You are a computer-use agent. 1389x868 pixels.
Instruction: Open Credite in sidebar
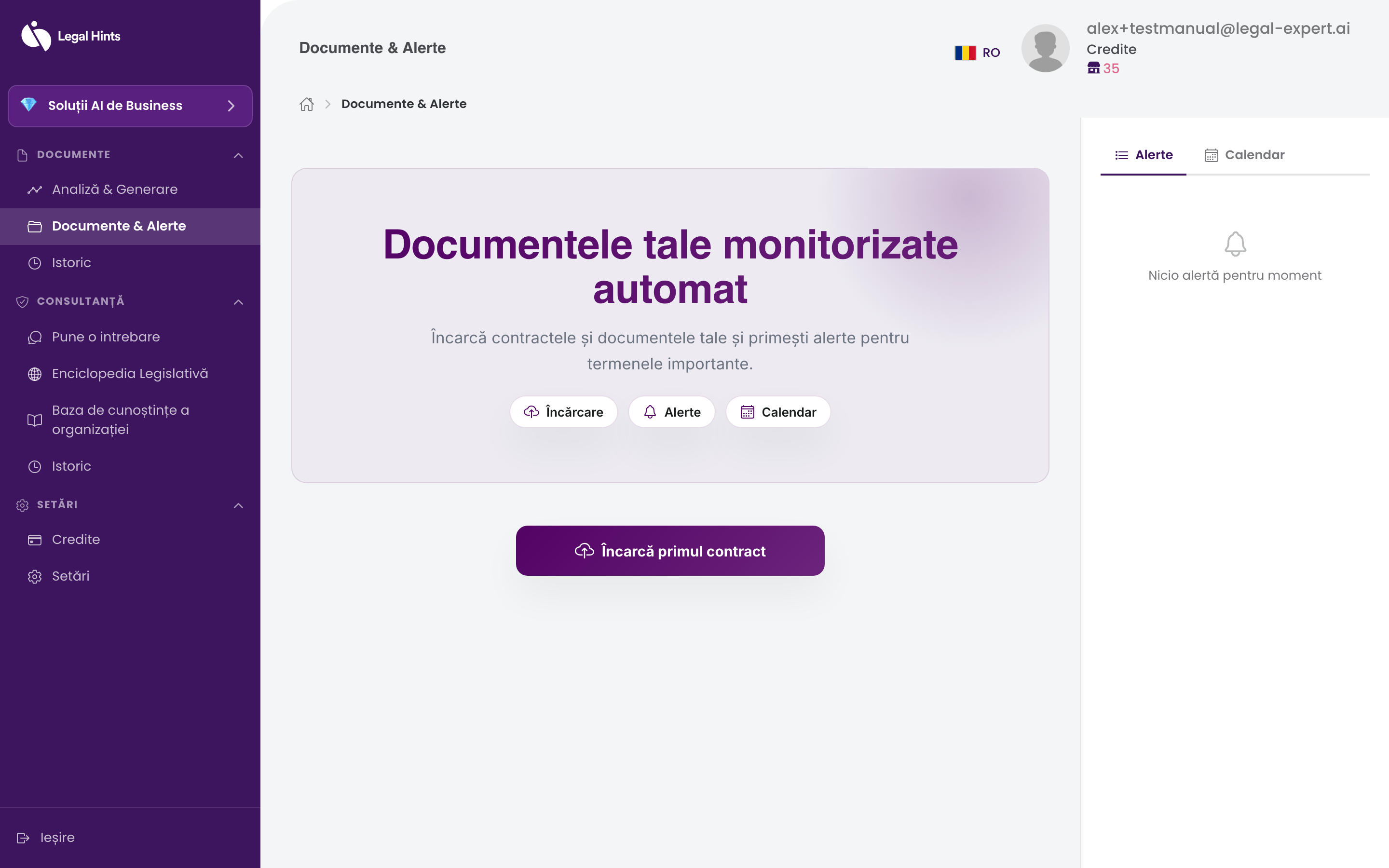point(130,540)
